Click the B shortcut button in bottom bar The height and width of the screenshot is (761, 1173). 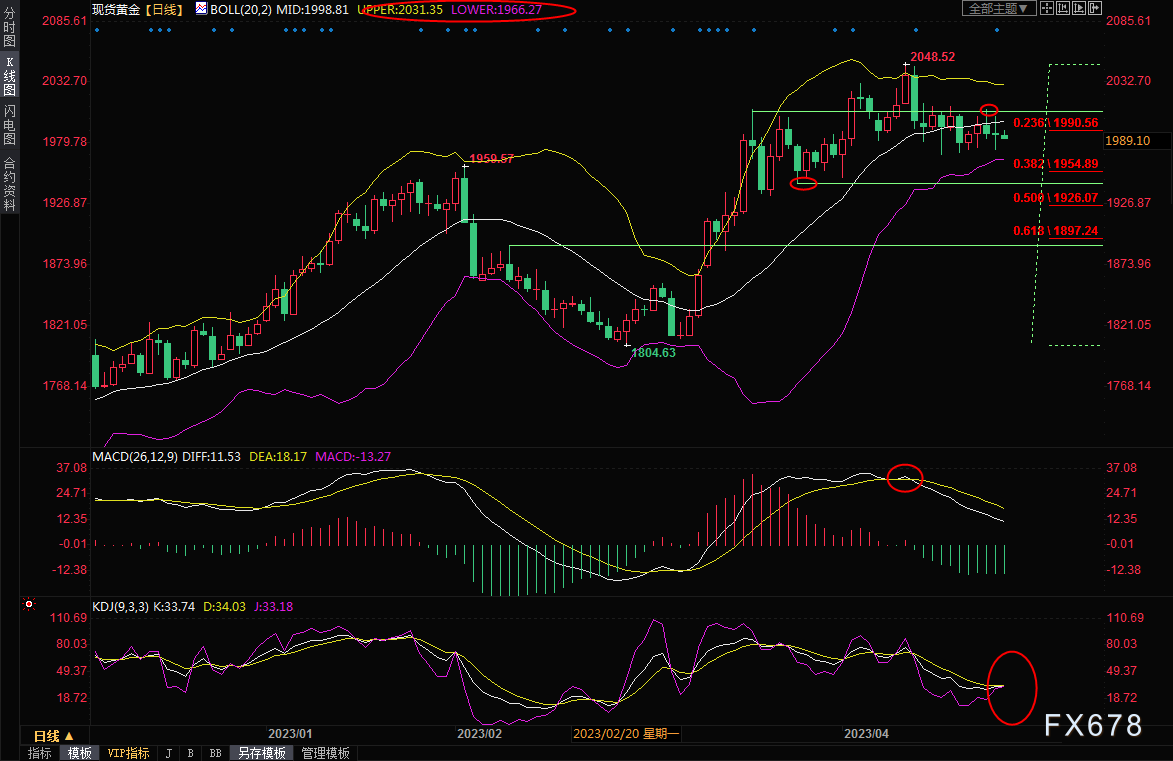(x=191, y=753)
